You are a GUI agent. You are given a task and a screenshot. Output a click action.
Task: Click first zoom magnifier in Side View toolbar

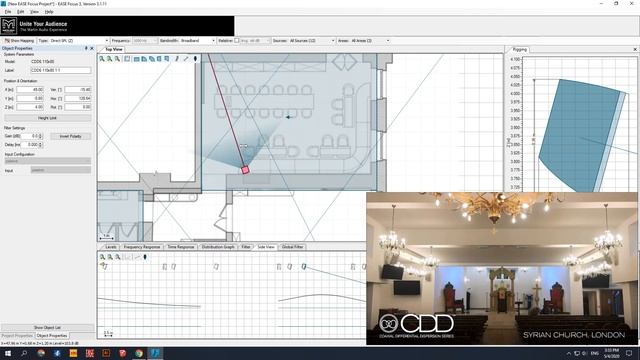coord(102,257)
